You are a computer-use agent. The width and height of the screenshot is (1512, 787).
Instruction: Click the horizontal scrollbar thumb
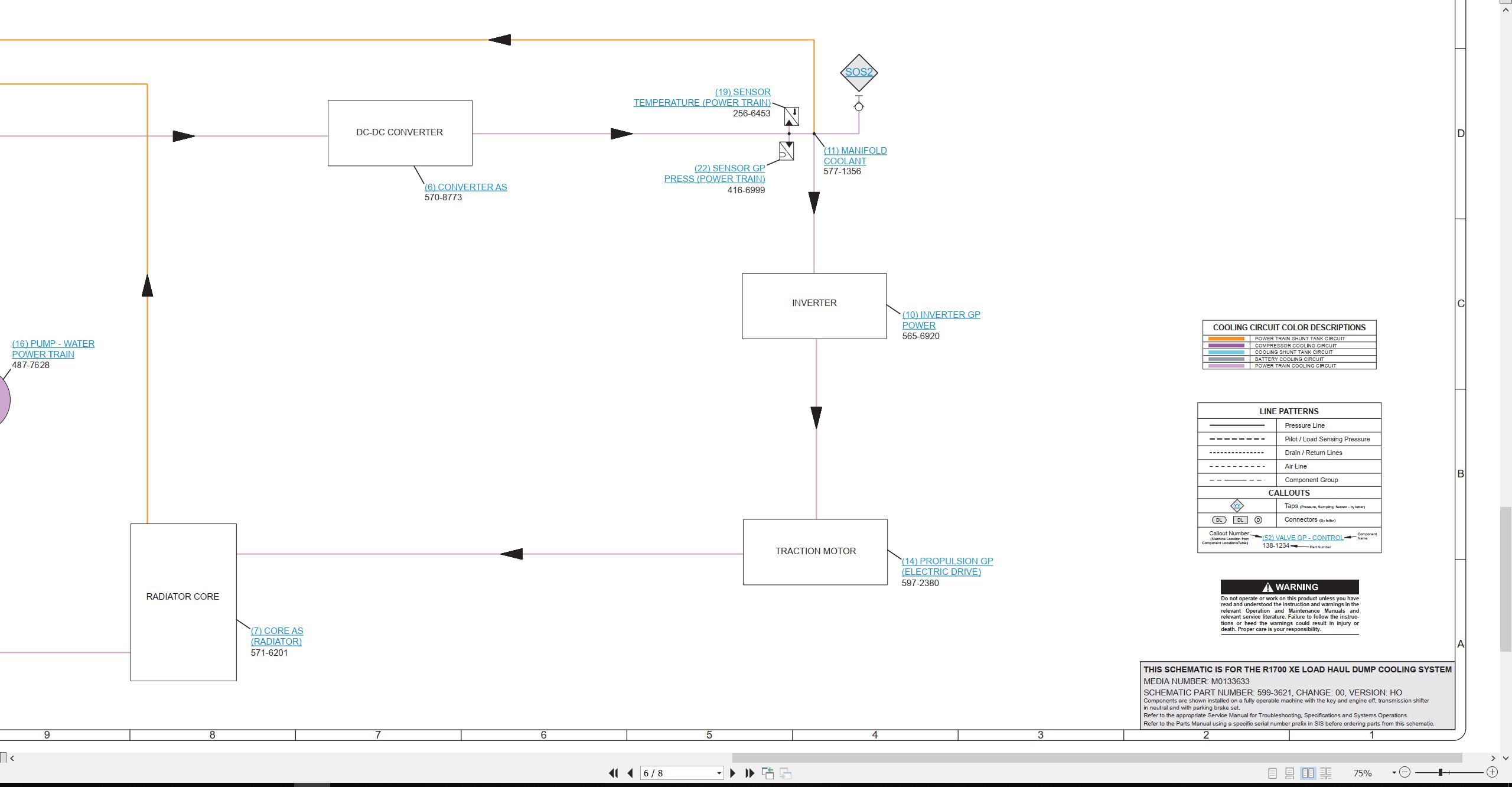1097,758
